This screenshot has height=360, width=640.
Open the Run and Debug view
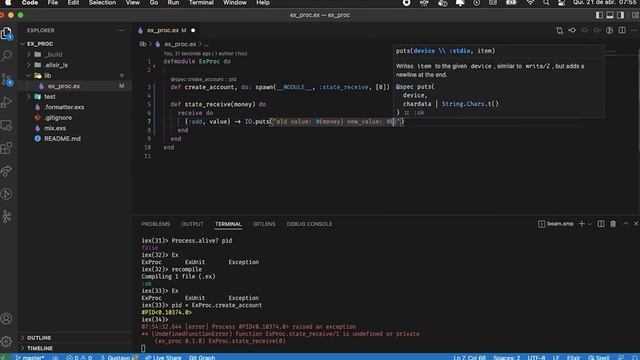7,102
